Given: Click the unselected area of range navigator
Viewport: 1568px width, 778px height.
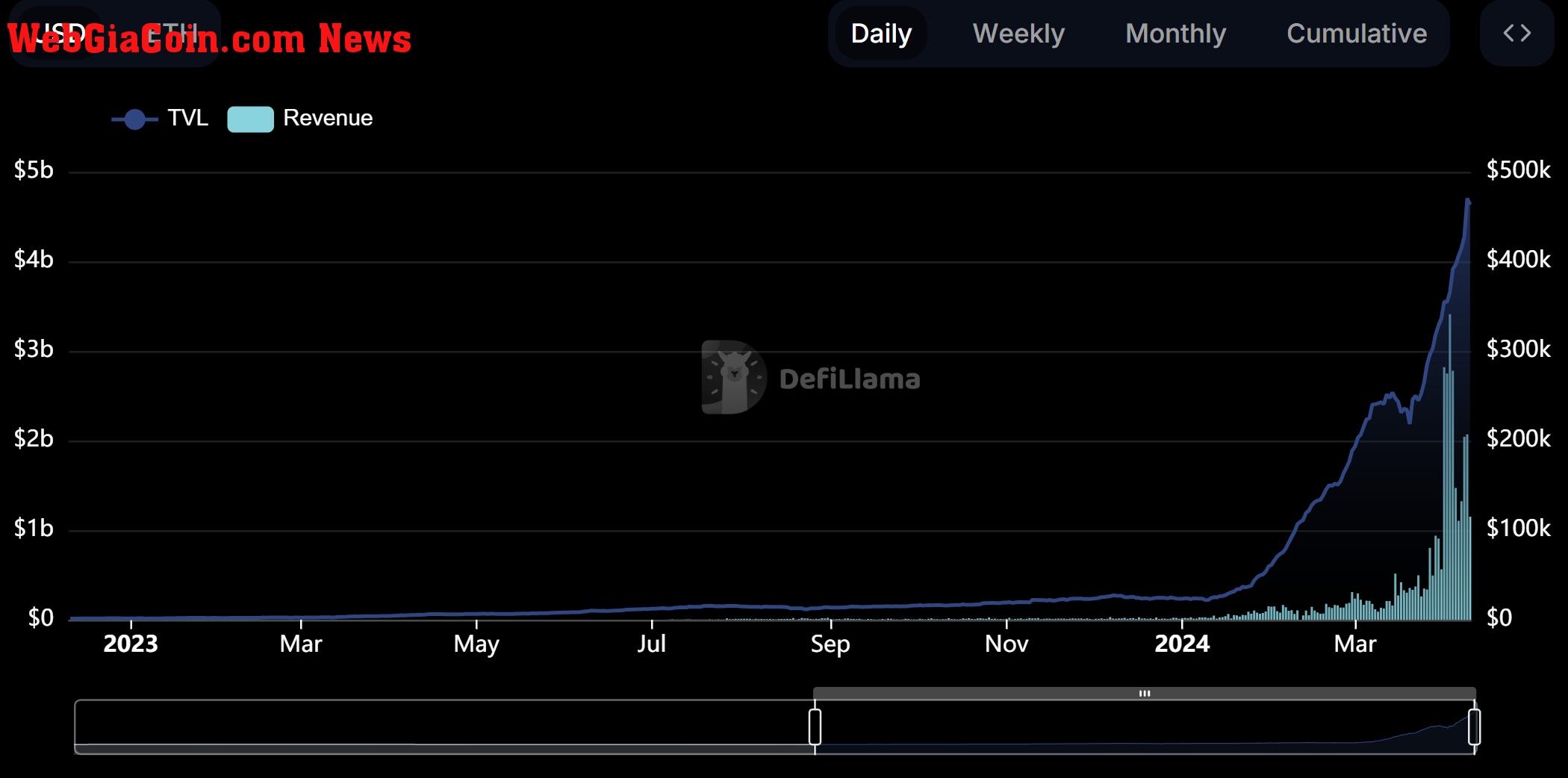Looking at the screenshot, I should pos(444,726).
